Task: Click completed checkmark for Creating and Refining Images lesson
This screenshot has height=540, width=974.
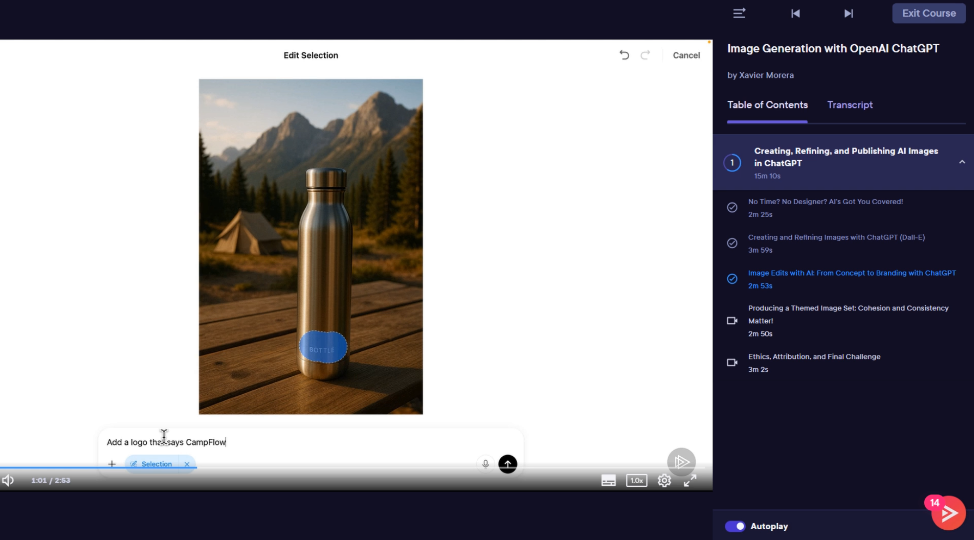Action: 732,243
